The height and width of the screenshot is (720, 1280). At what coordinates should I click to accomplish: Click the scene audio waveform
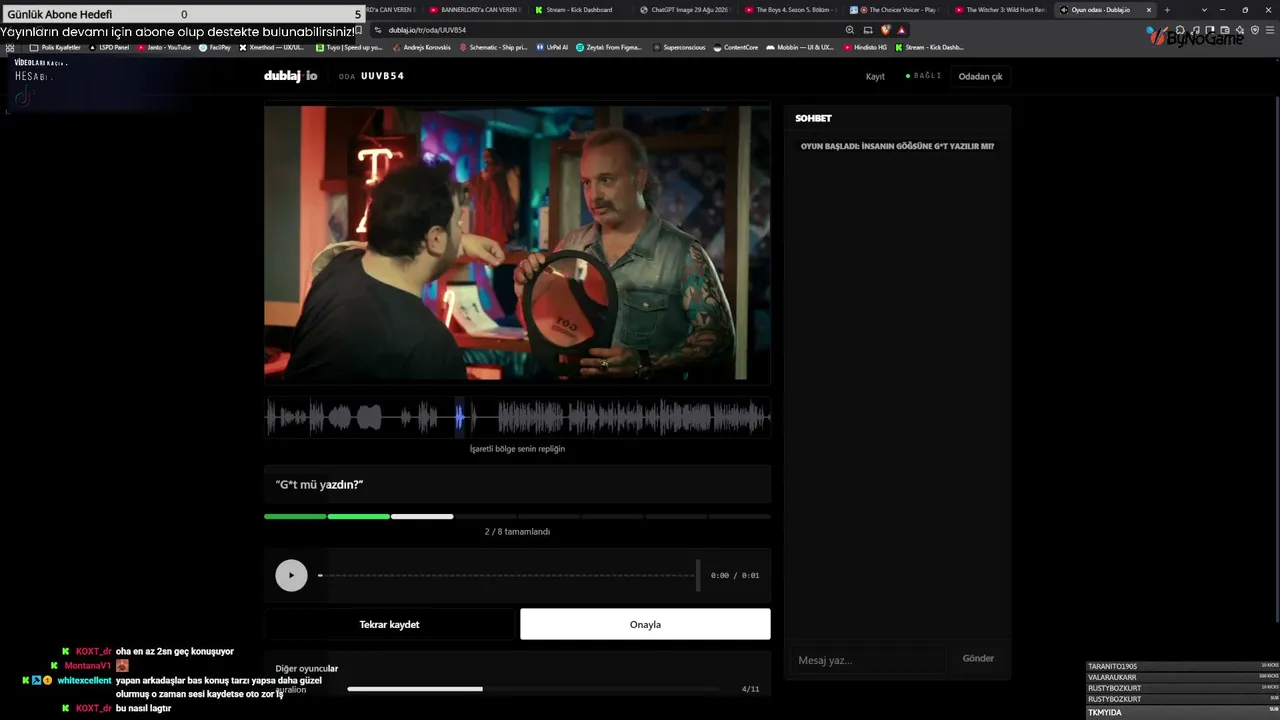pos(517,417)
